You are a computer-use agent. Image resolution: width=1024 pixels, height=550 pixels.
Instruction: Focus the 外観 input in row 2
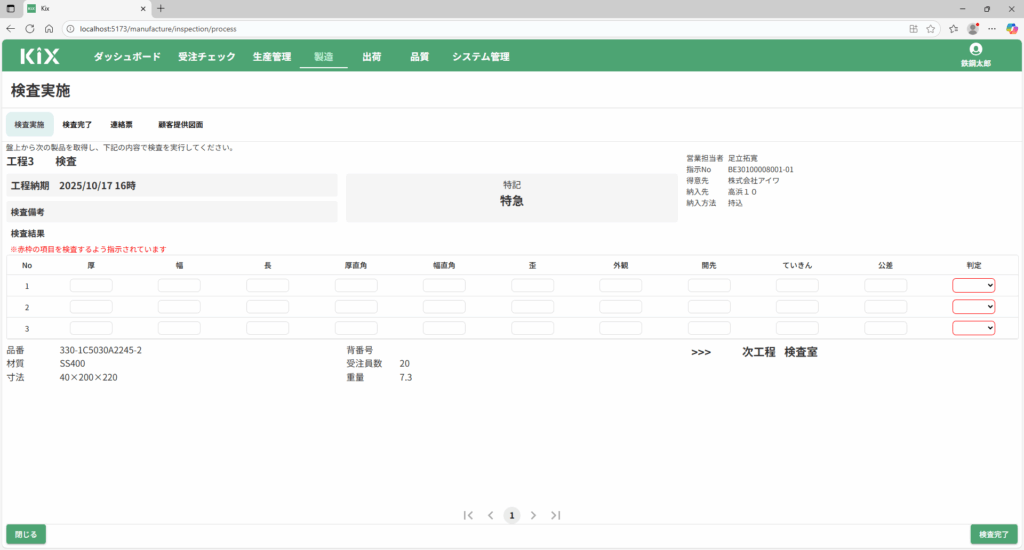pyautogui.click(x=621, y=307)
